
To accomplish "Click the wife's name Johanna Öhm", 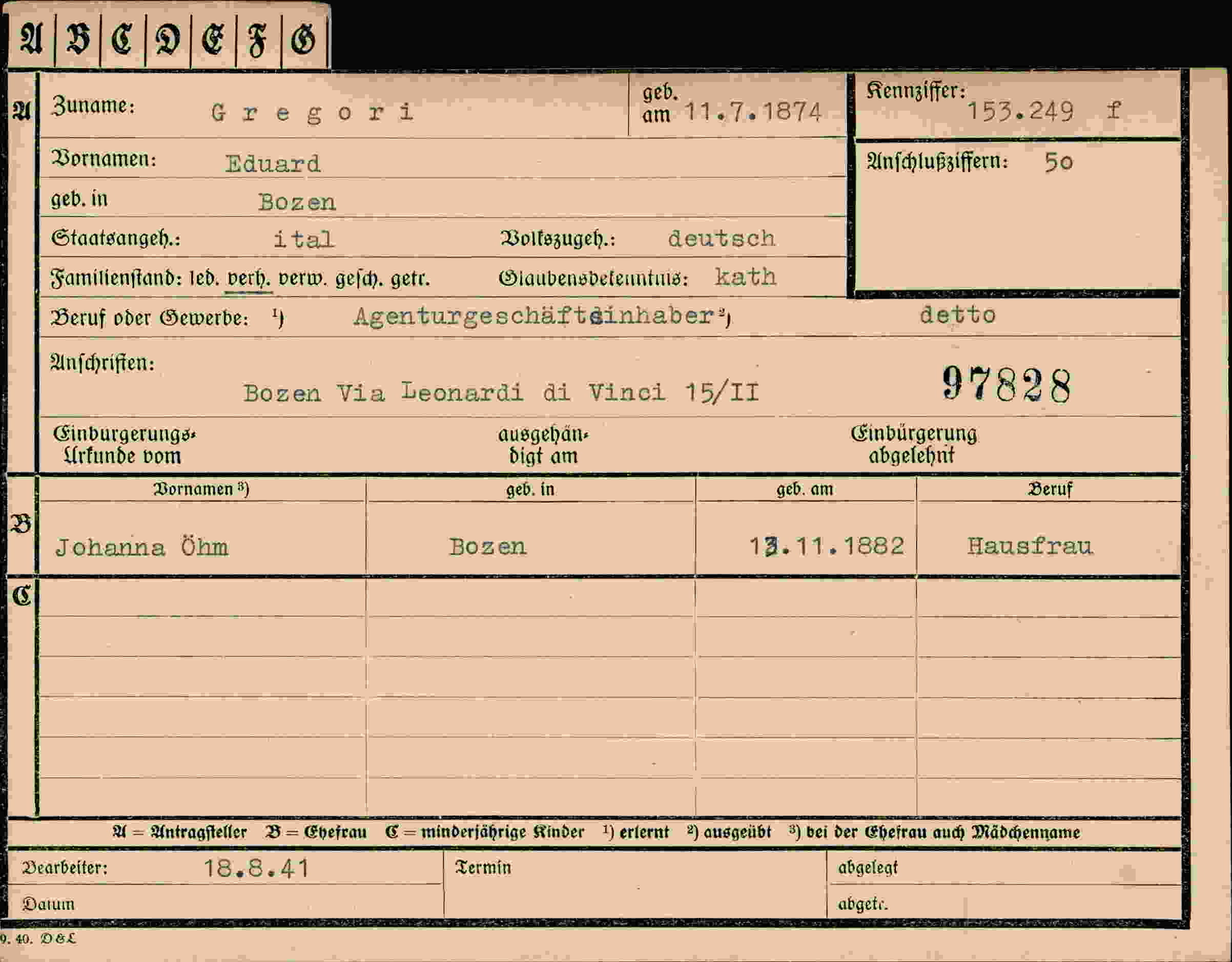I will tap(141, 547).
